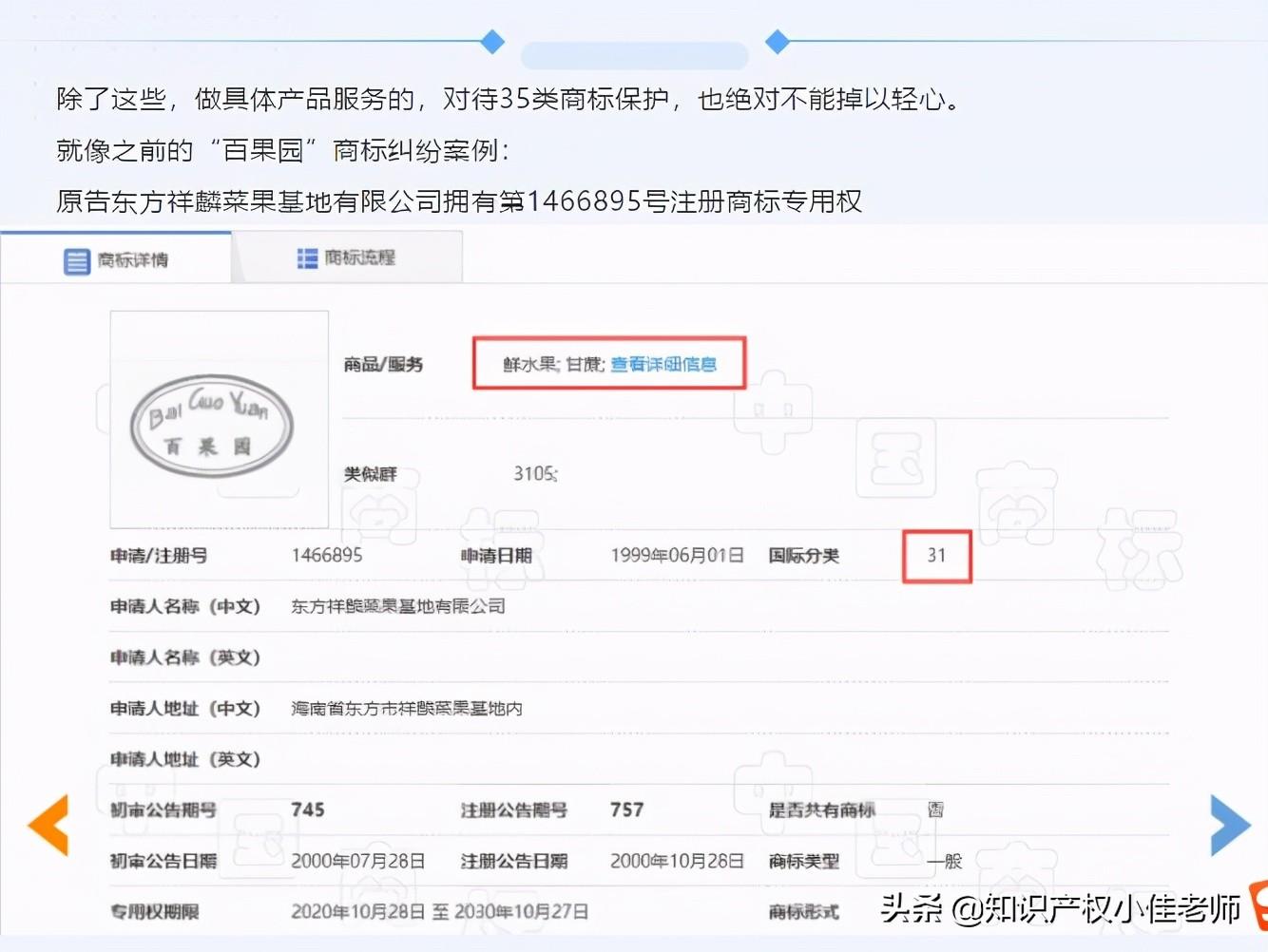Click preliminary announcement issue 745
Viewport: 1268px width, 952px height.
pos(308,809)
